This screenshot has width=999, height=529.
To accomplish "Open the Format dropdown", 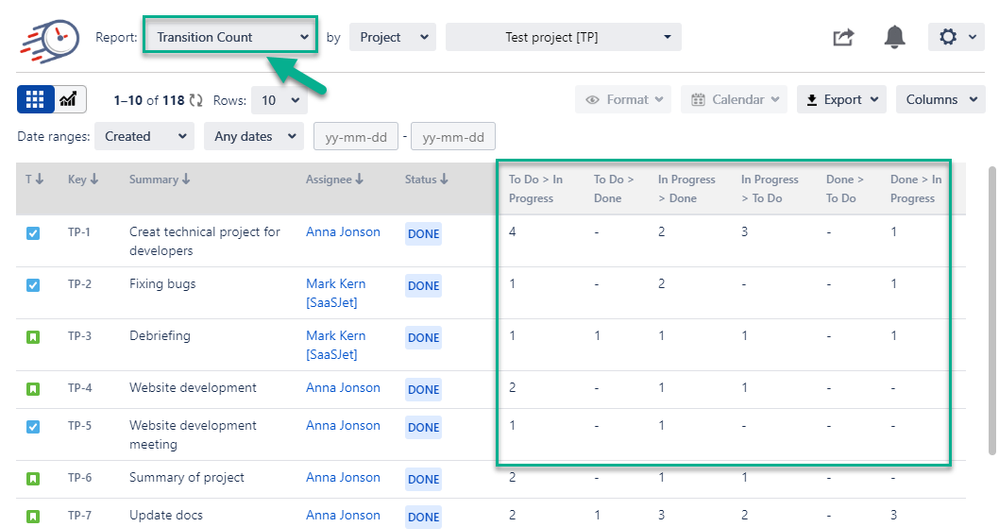I will pyautogui.click(x=623, y=99).
